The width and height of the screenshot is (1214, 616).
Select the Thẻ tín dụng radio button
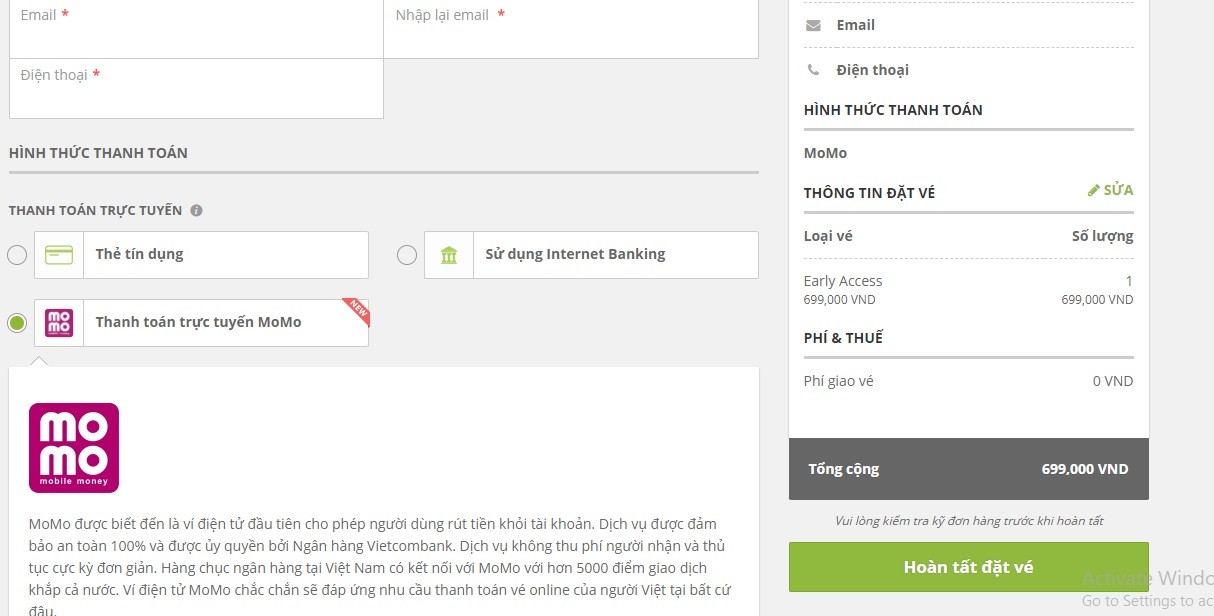[x=17, y=255]
